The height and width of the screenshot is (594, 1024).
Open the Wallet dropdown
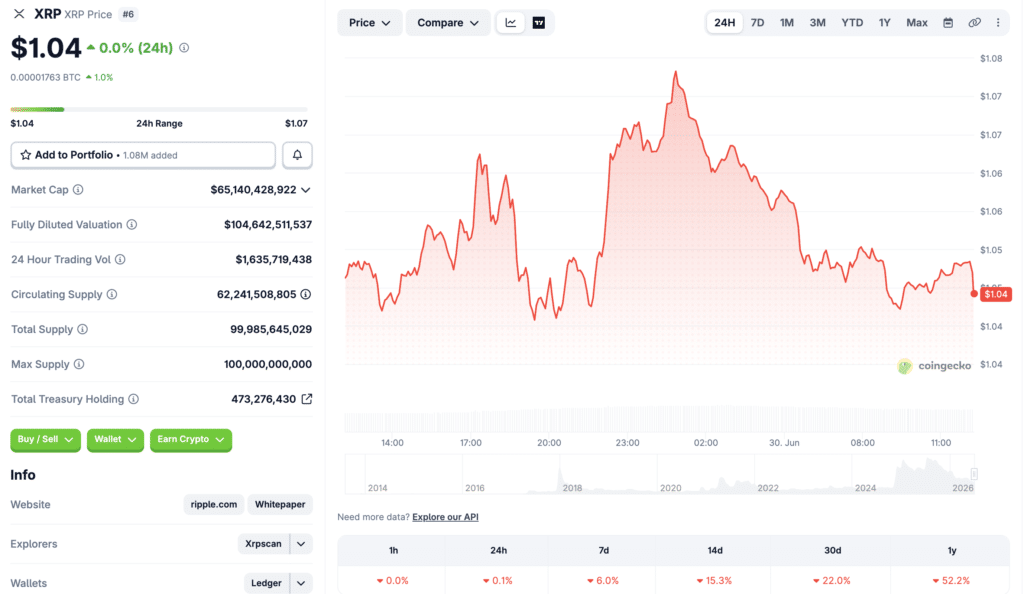click(x=115, y=439)
